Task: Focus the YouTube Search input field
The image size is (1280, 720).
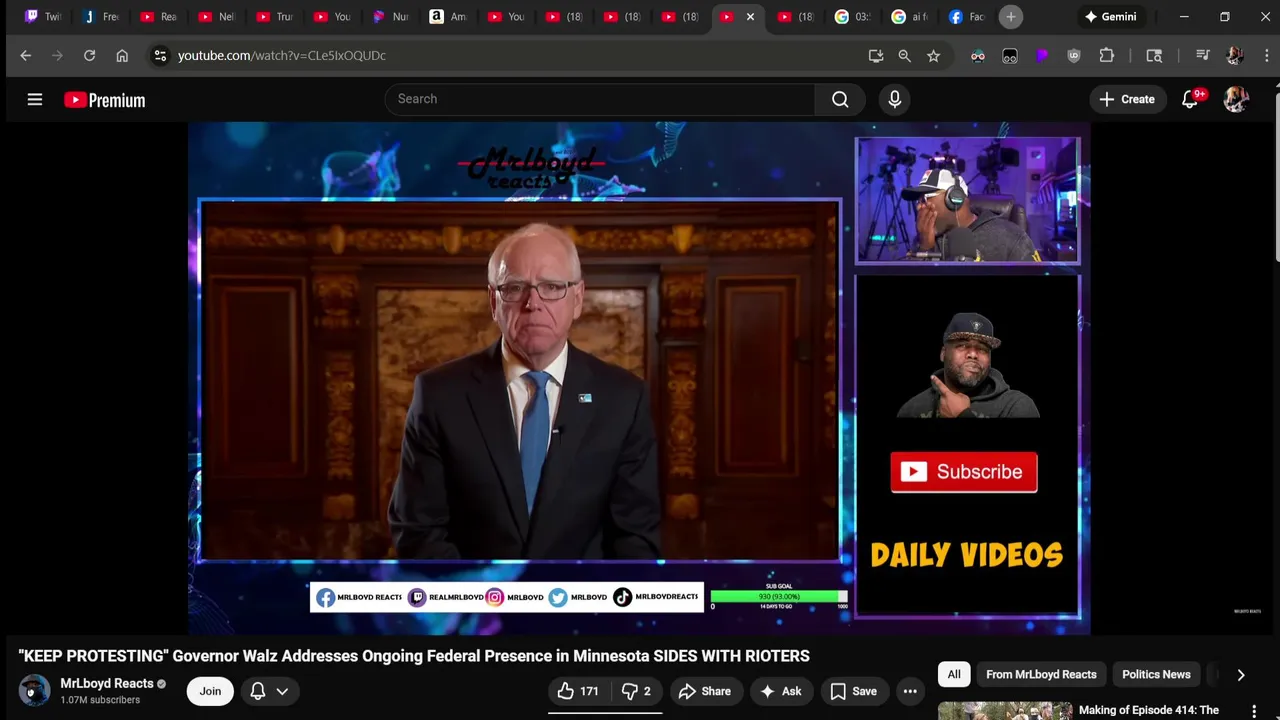Action: click(x=600, y=99)
